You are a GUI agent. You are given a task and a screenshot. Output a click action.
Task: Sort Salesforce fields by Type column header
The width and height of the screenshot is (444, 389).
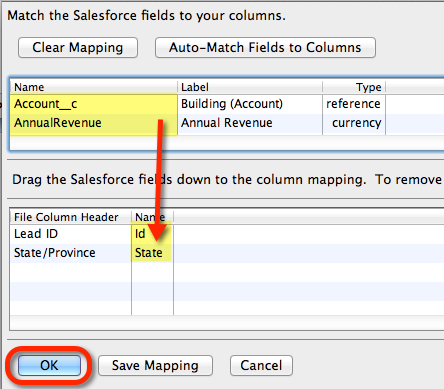pos(354,87)
